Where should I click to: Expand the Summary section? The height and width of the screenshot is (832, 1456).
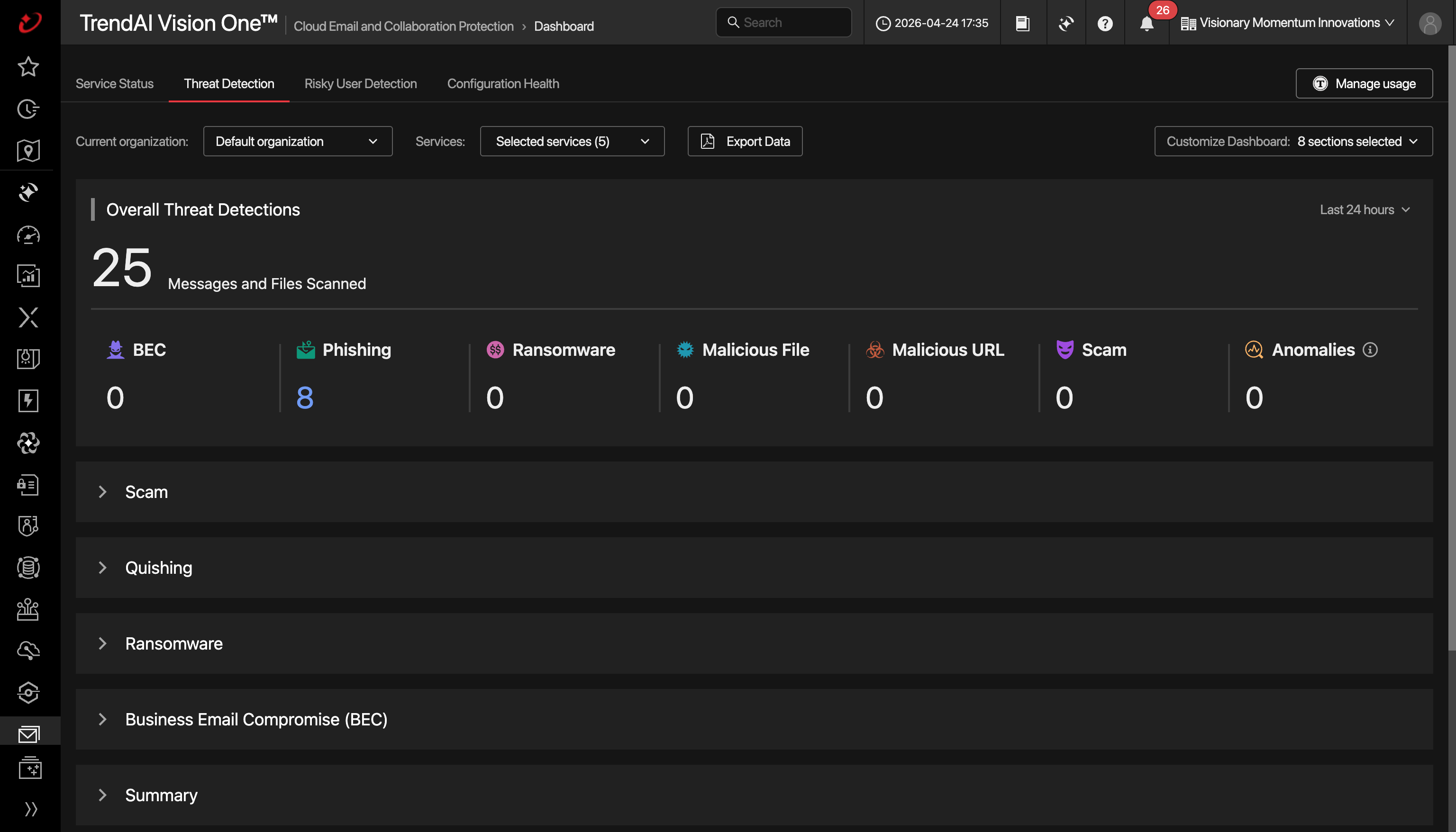(754, 796)
